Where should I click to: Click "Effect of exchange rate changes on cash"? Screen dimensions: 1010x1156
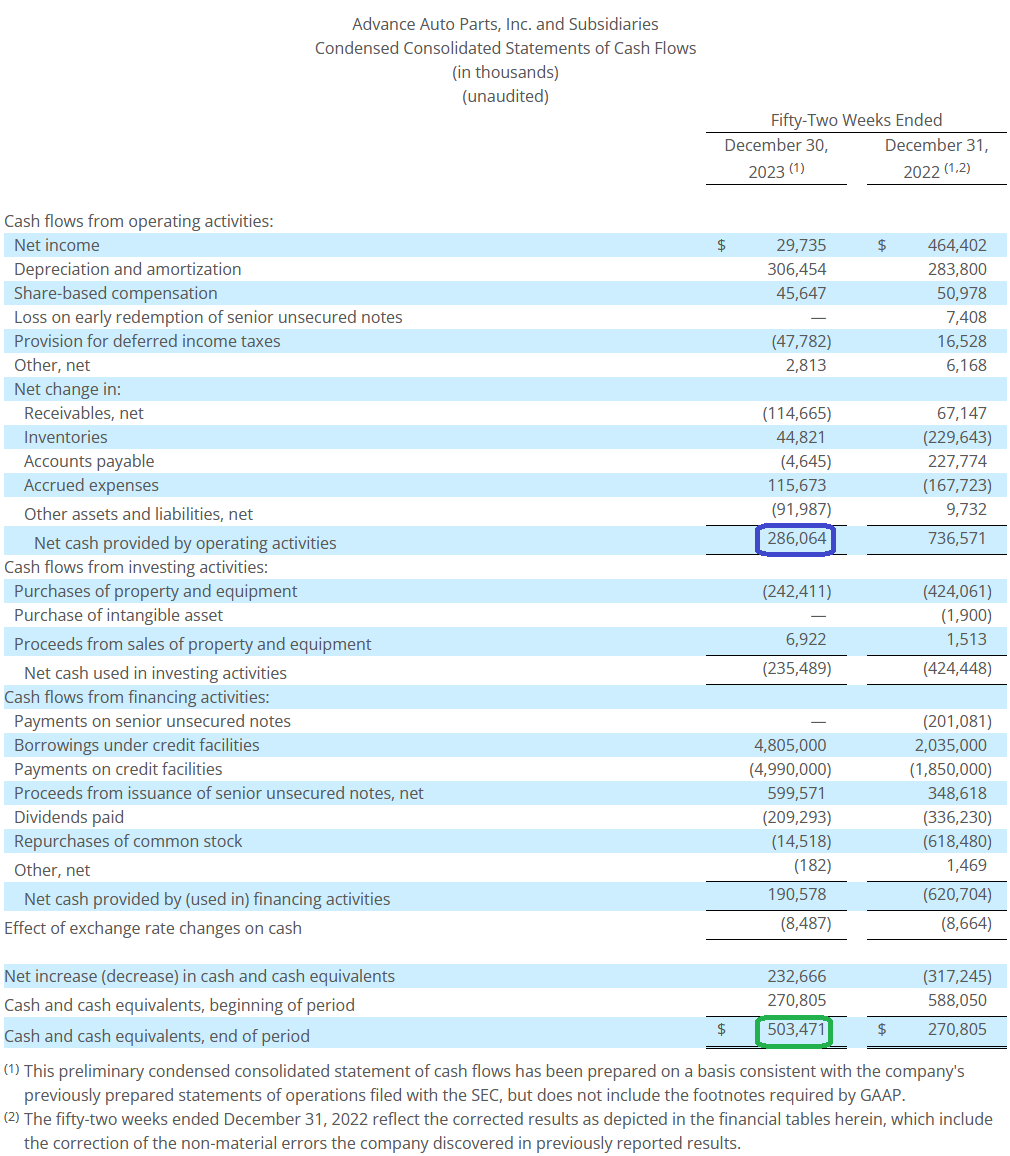153,928
